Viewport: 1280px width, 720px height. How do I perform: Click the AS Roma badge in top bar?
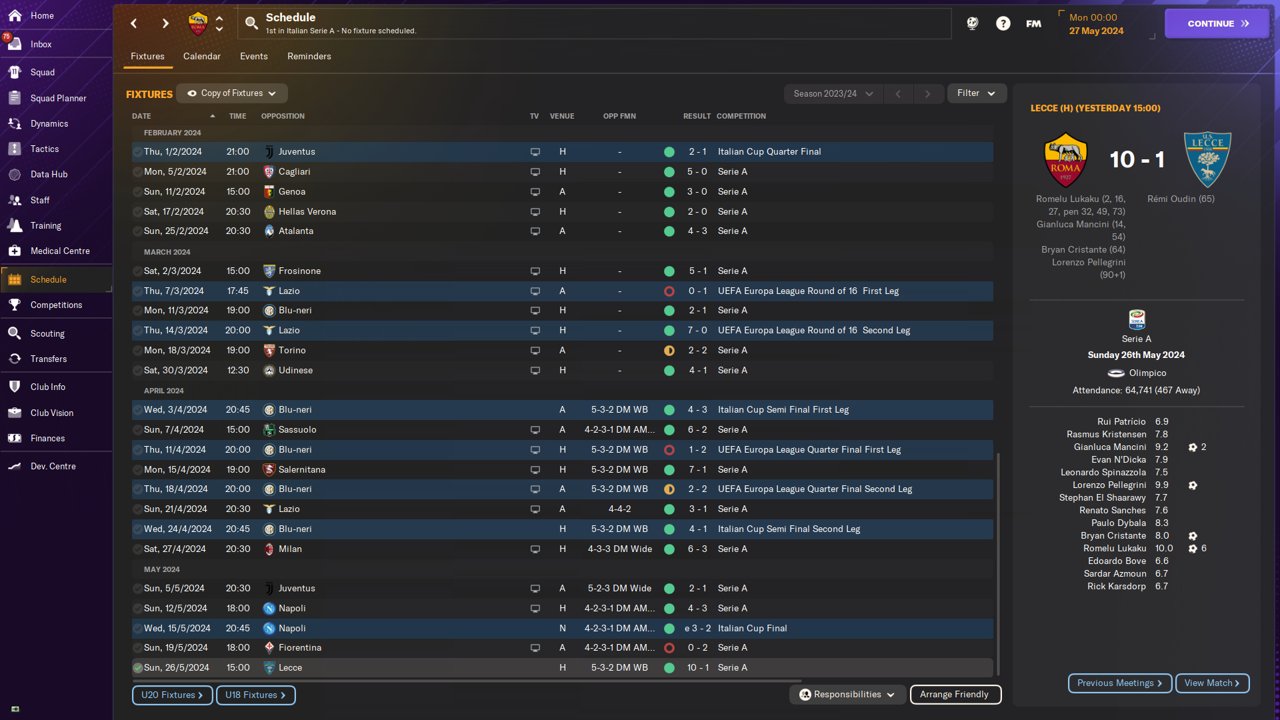(x=198, y=23)
